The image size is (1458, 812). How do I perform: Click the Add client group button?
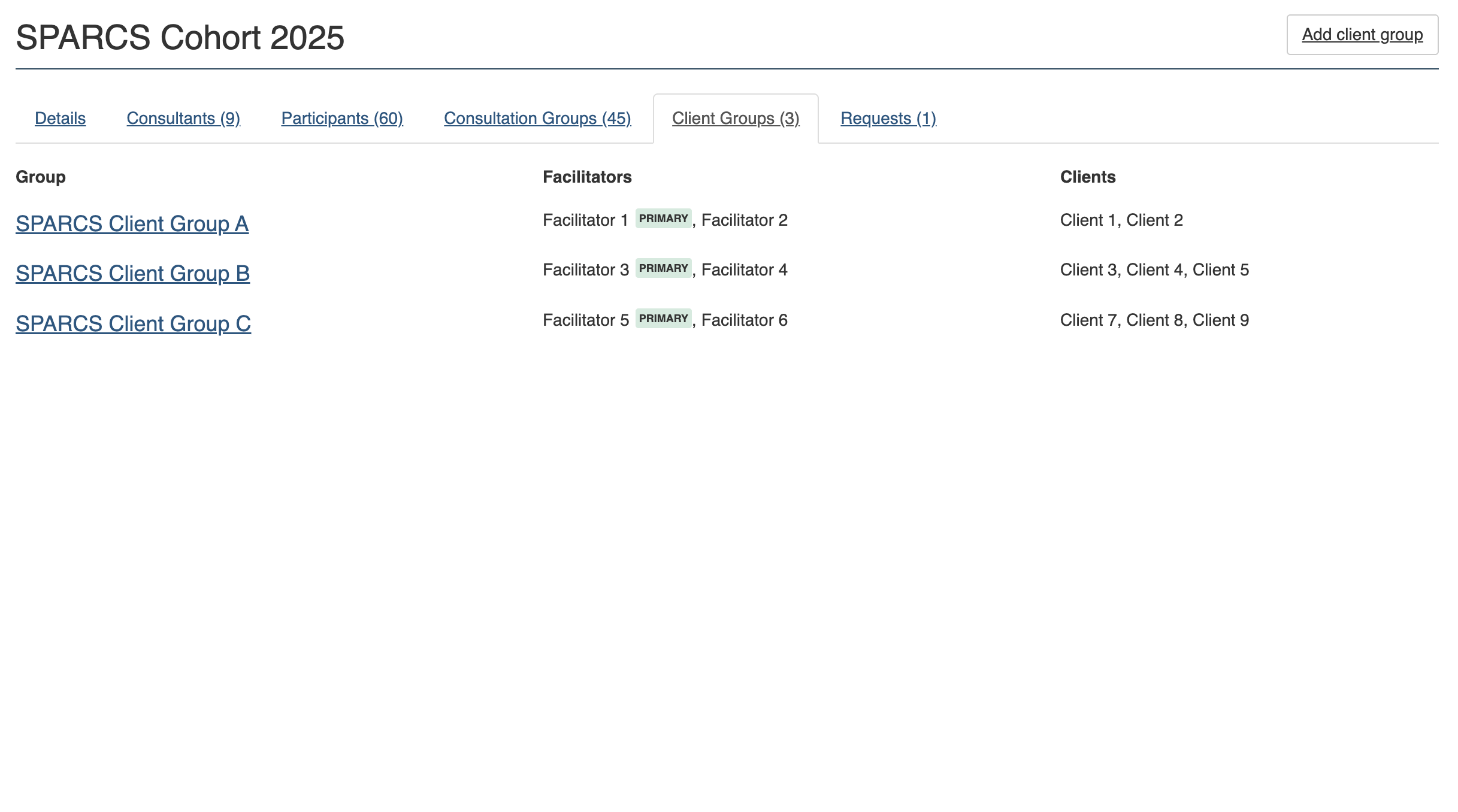1362,35
